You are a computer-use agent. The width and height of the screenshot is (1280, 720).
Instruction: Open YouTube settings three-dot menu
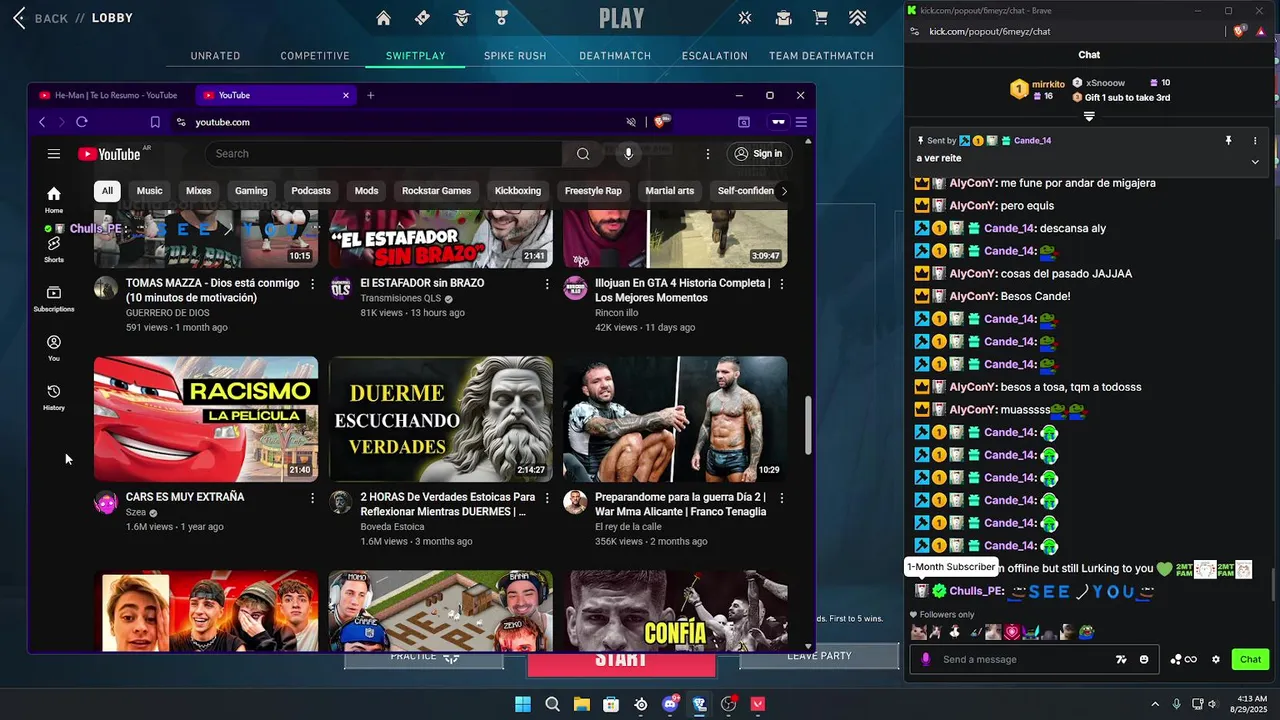pyautogui.click(x=708, y=154)
